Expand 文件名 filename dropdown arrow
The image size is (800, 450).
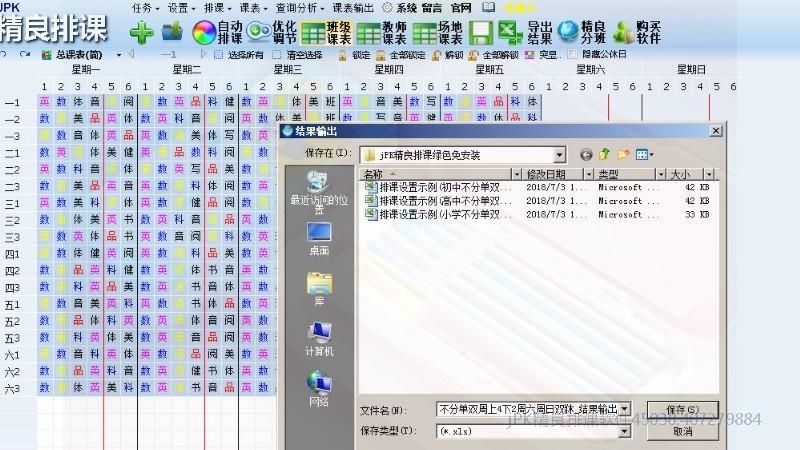tap(624, 409)
